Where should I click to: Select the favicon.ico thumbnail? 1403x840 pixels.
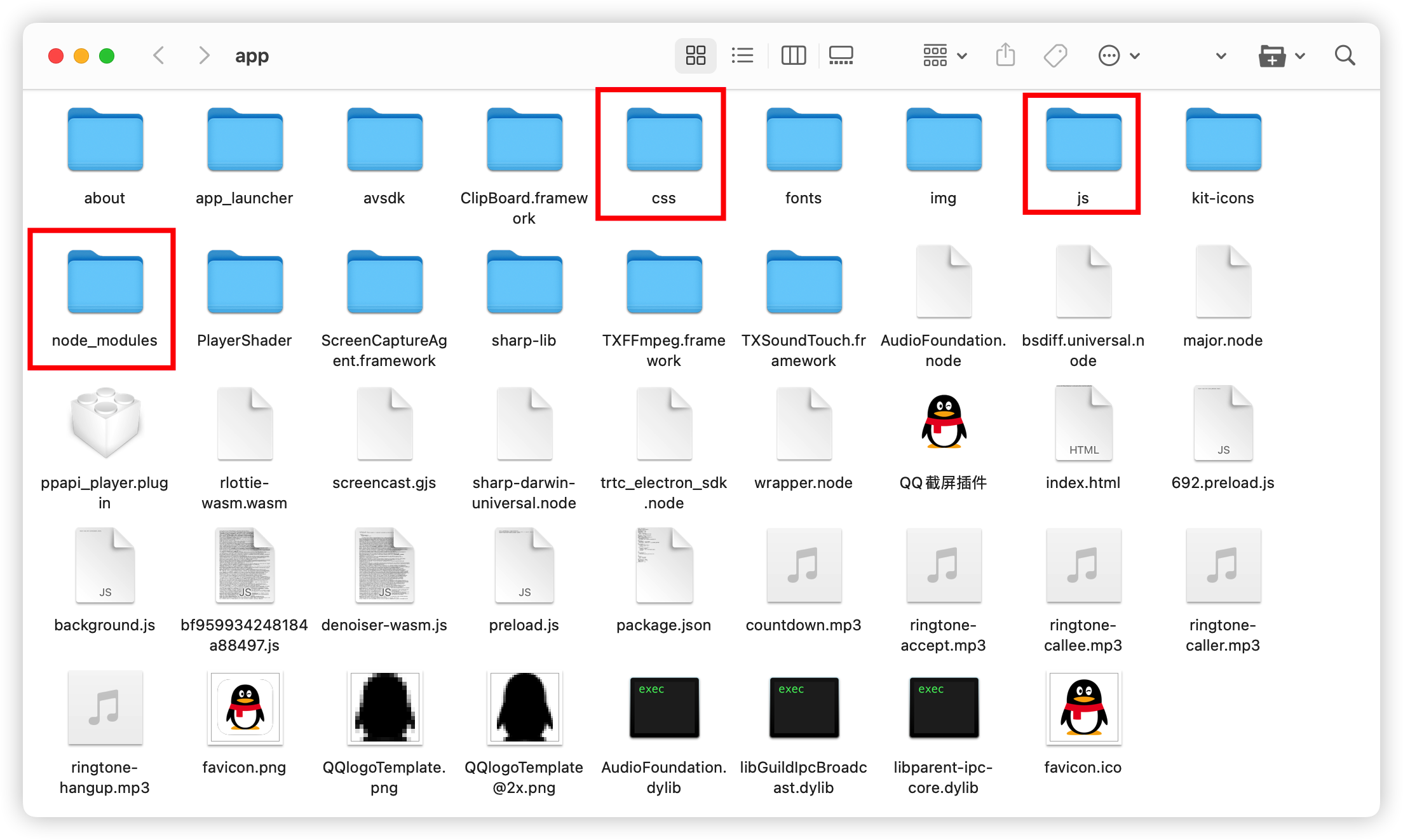[1083, 707]
